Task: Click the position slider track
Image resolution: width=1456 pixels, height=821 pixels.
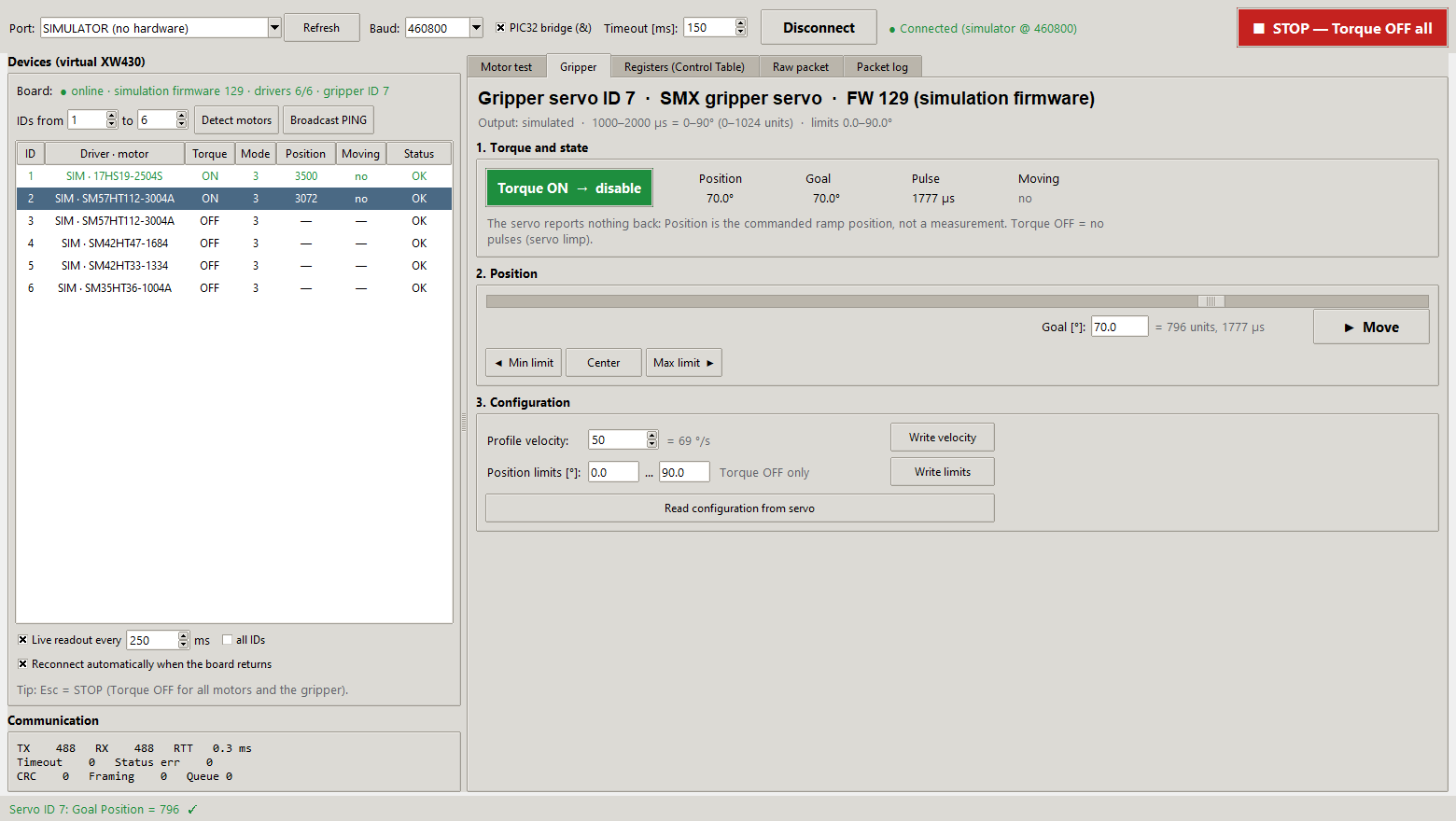Action: coord(957,301)
